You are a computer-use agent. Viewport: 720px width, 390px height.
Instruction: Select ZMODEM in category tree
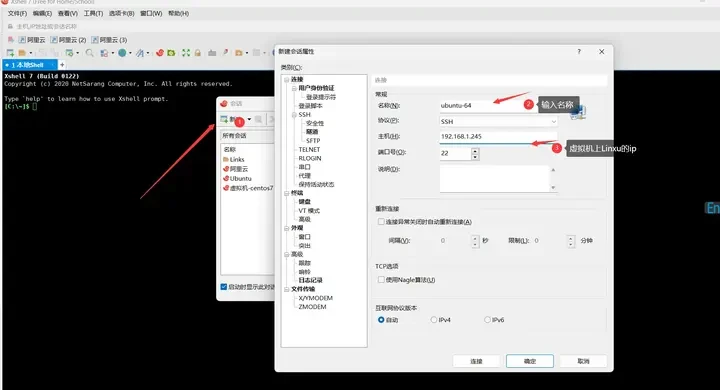tap(312, 307)
